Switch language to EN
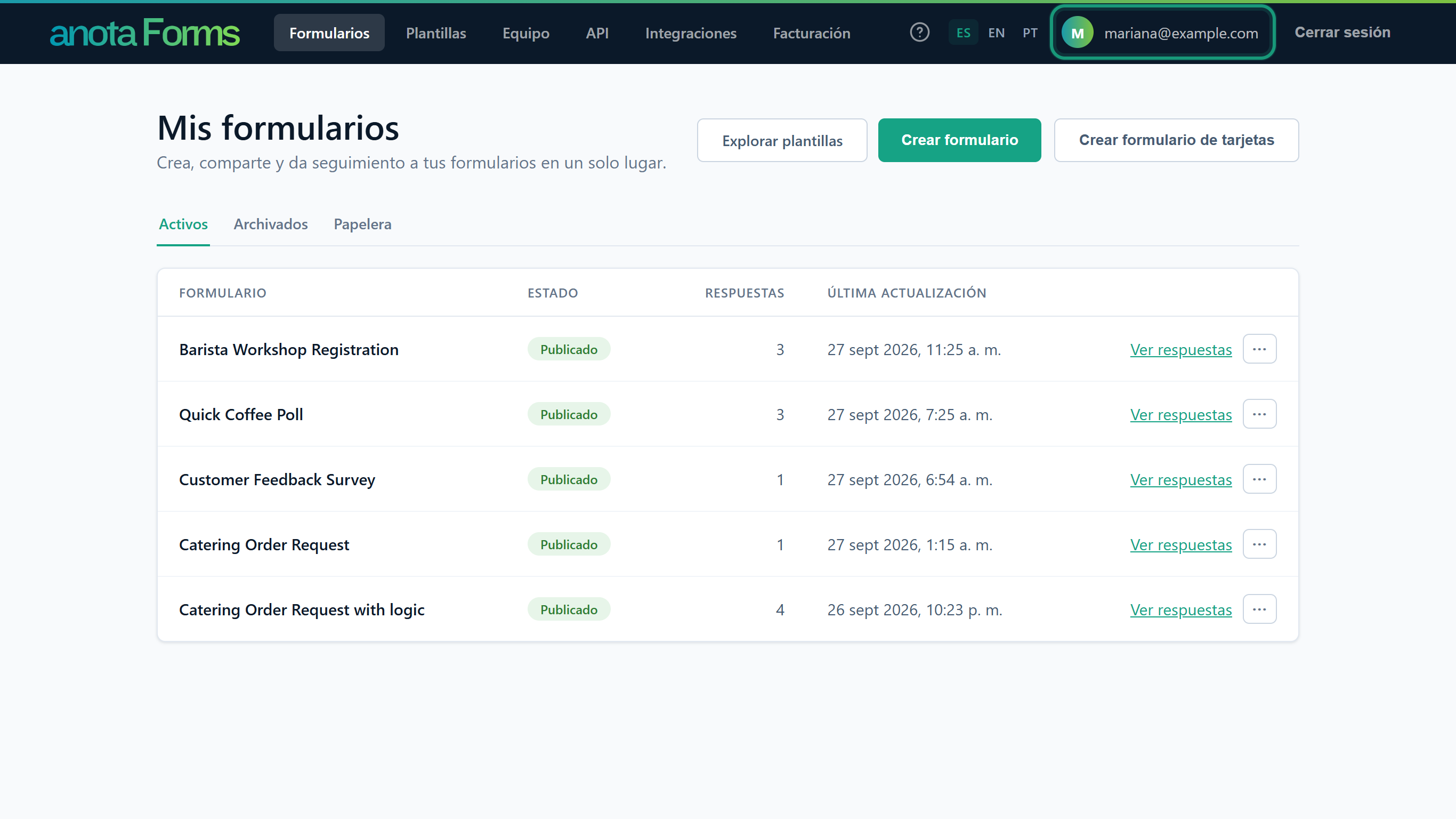The height and width of the screenshot is (819, 1456). tap(997, 33)
